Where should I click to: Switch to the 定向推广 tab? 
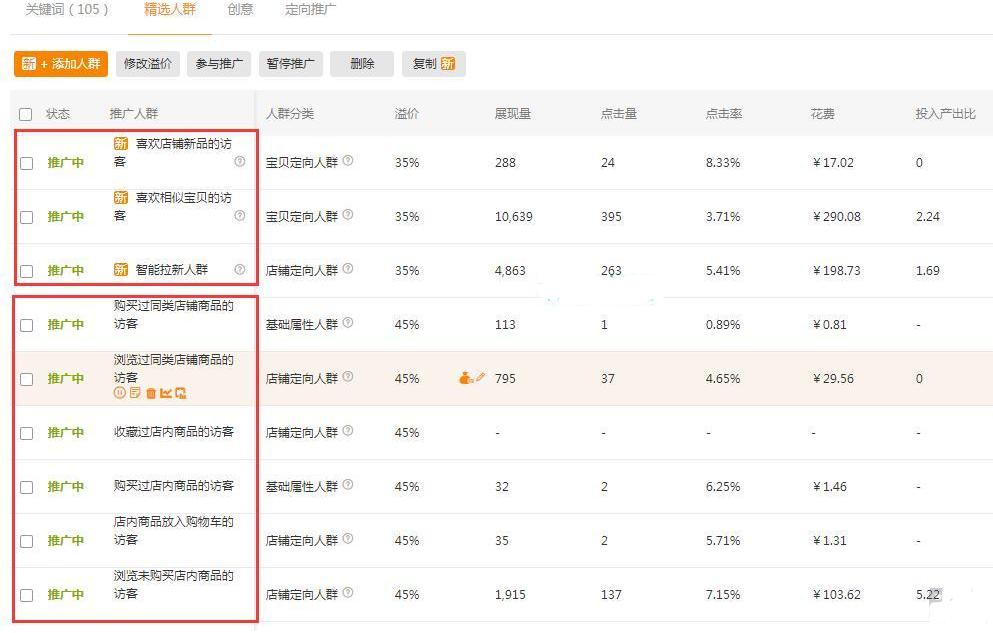coord(309,10)
